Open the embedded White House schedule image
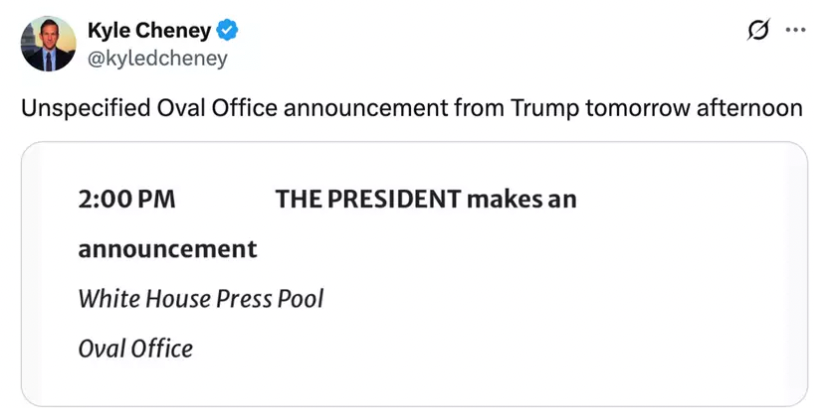The height and width of the screenshot is (408, 814). [414, 274]
